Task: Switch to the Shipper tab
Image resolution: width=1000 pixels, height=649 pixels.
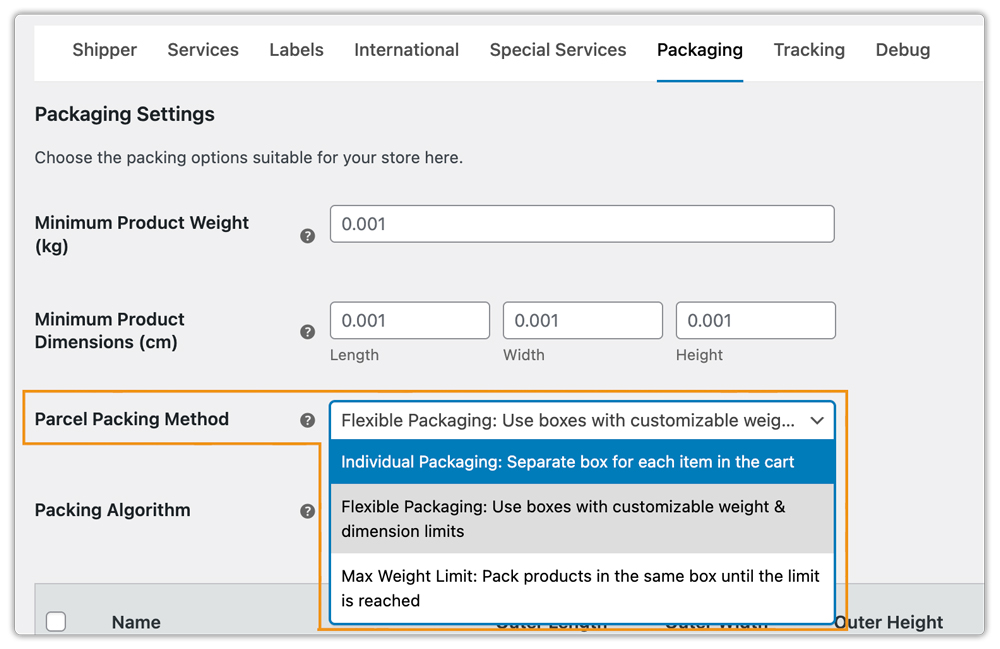Action: pos(104,50)
